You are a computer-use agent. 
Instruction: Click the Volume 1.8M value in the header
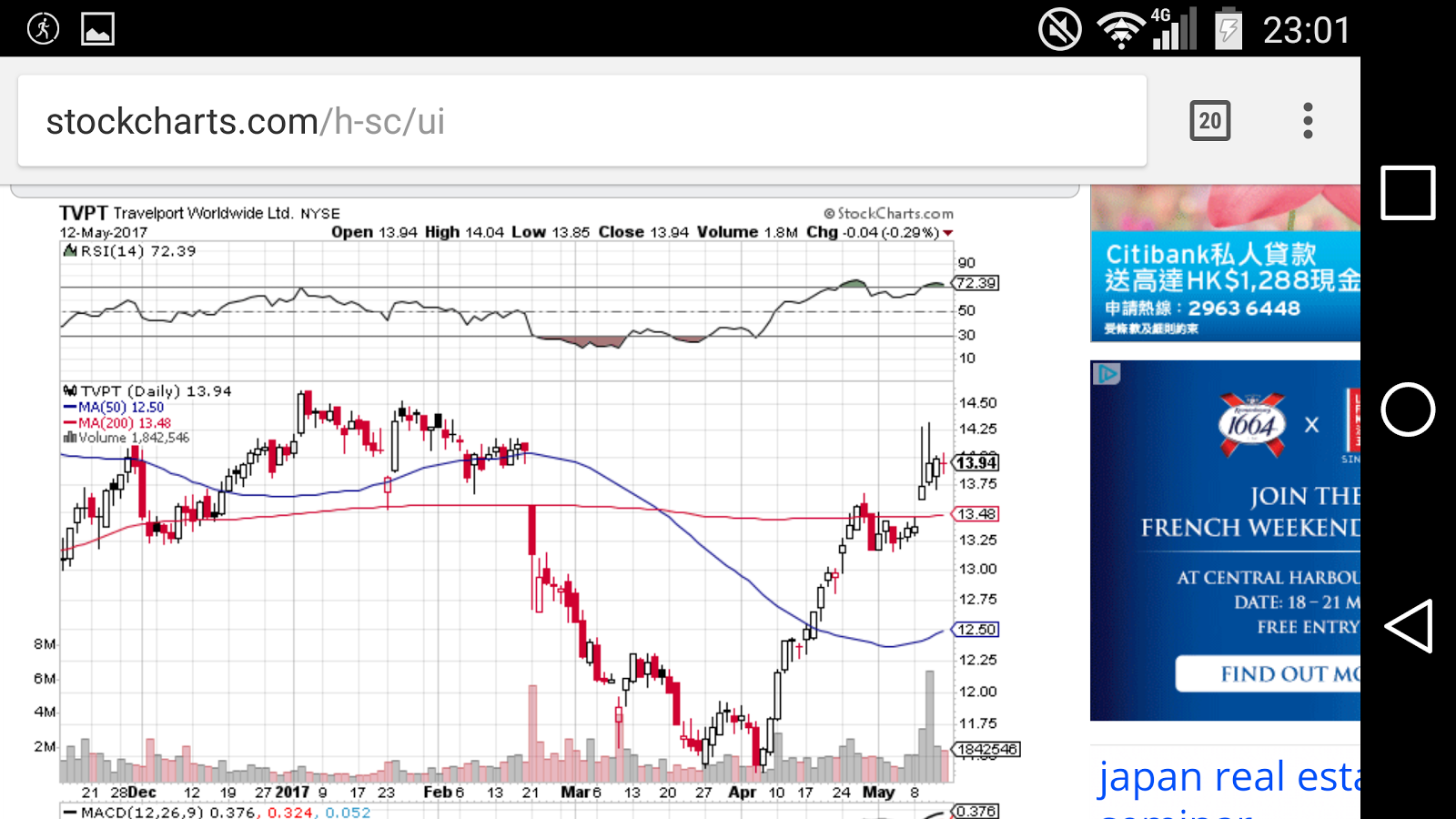point(747,232)
